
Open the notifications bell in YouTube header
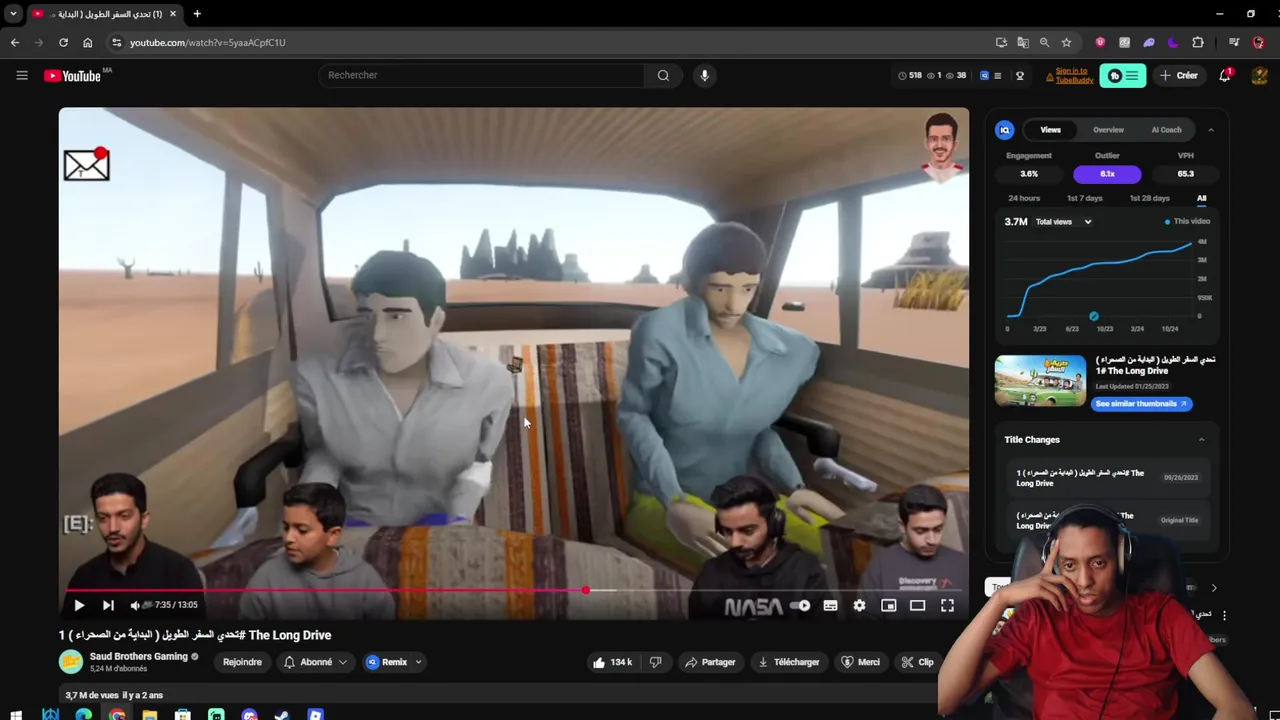(1224, 75)
